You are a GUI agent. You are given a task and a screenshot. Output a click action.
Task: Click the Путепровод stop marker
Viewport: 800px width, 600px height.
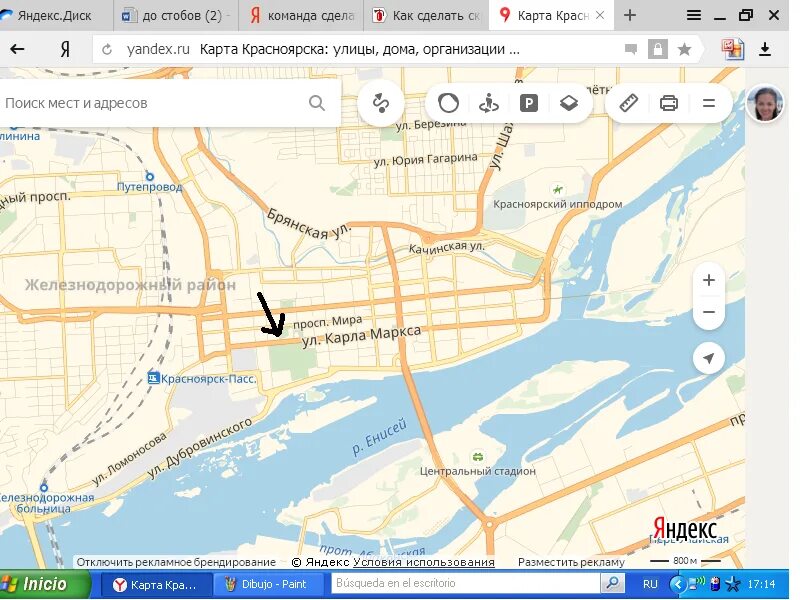tap(149, 177)
